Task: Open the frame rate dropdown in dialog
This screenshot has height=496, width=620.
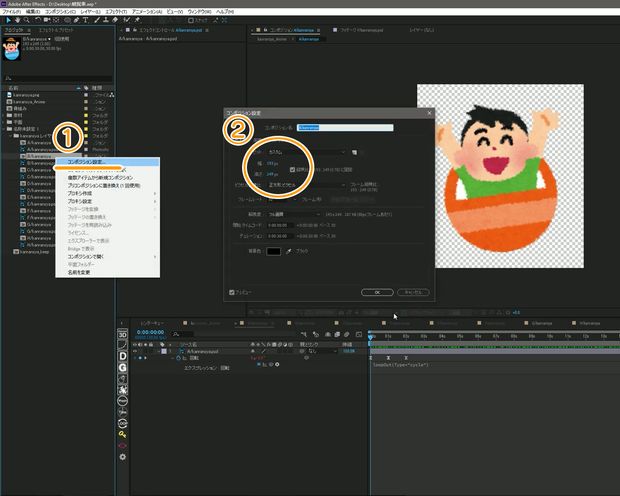Action: click(x=283, y=200)
